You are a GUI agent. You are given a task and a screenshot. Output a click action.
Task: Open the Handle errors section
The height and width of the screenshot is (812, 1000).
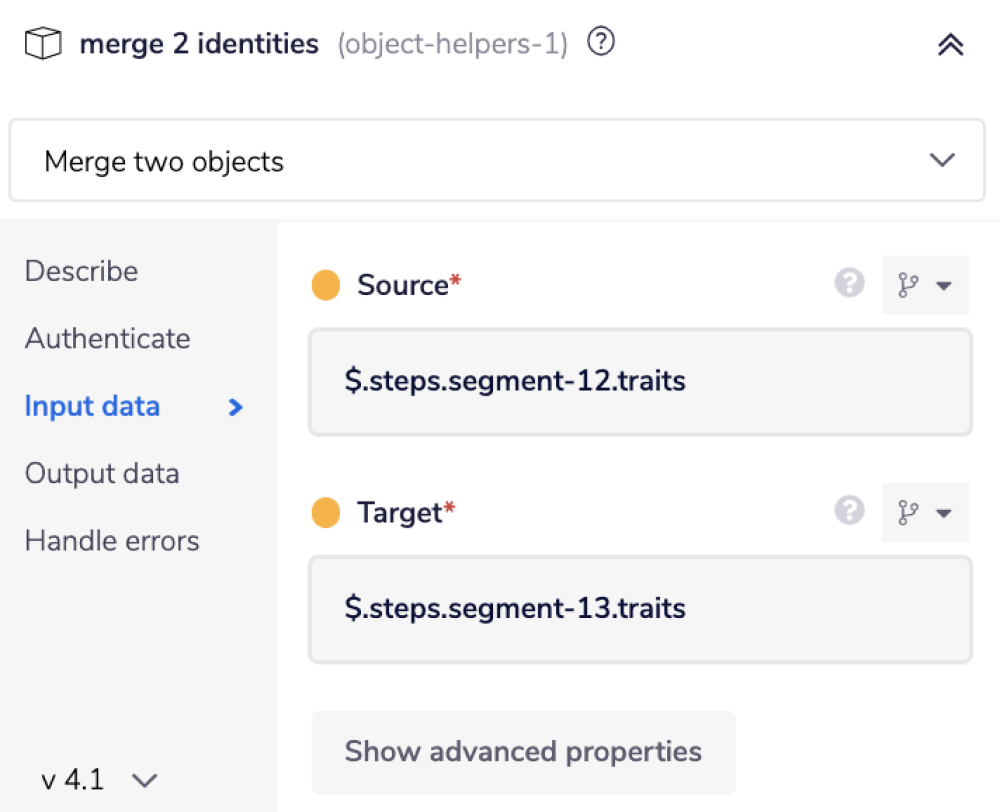111,540
